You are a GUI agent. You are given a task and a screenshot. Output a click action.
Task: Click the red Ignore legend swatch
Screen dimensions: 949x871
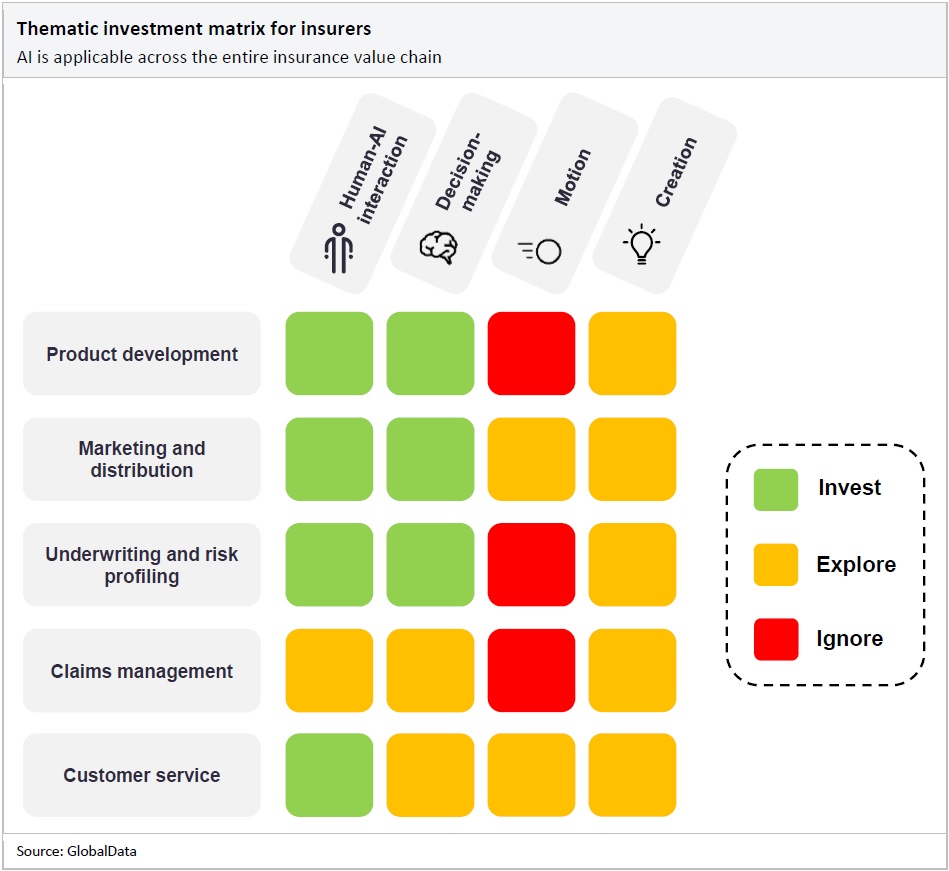tap(776, 639)
